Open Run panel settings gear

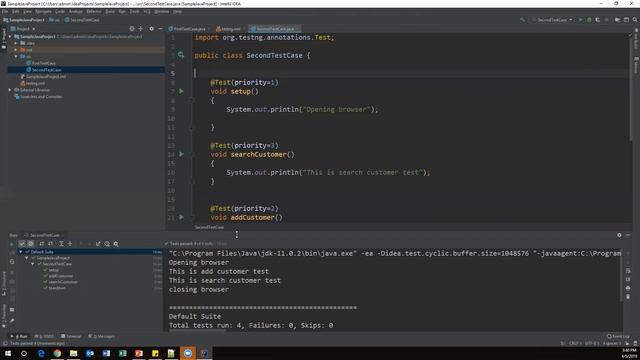tap(619, 235)
